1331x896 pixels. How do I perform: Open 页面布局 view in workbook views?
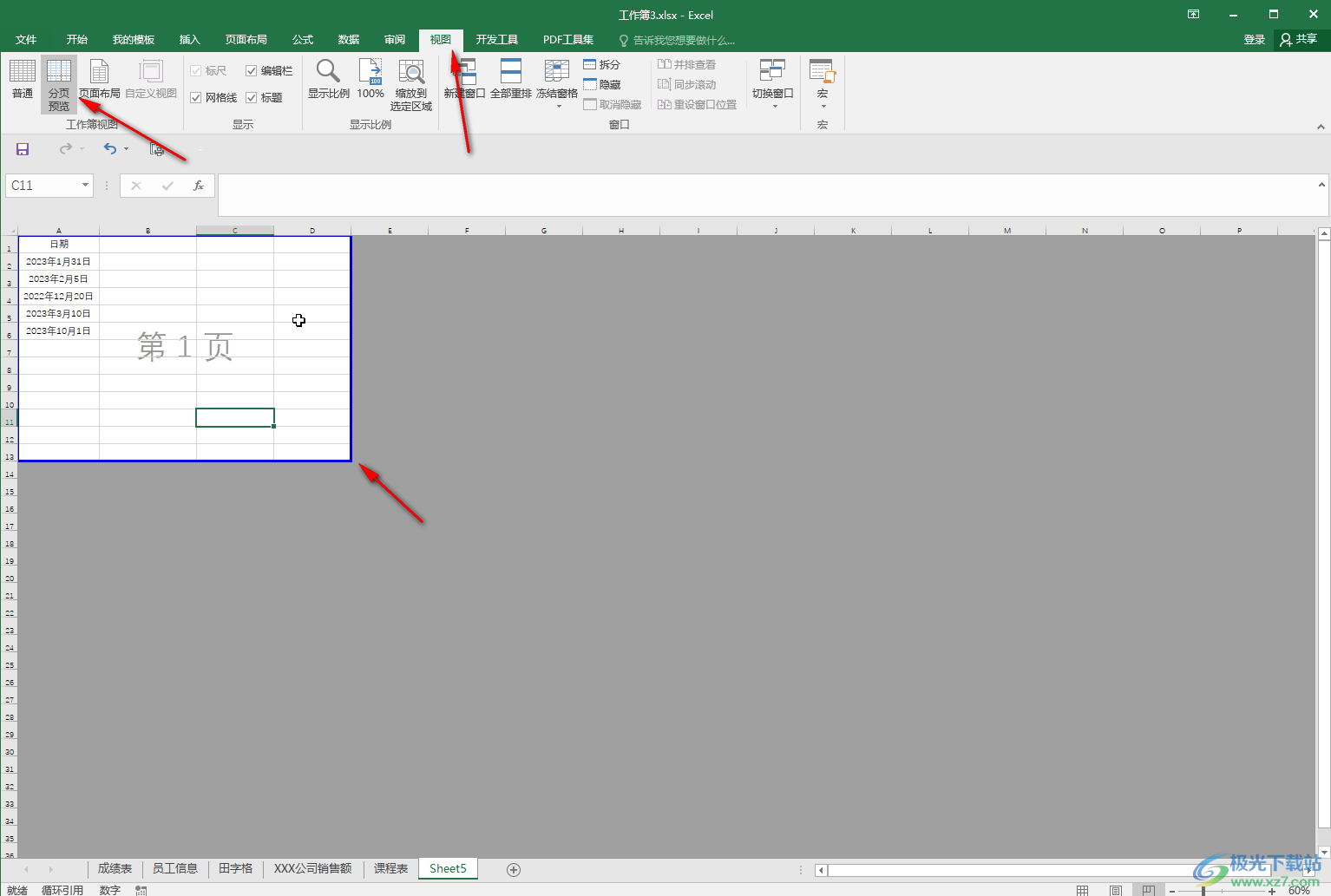click(100, 80)
